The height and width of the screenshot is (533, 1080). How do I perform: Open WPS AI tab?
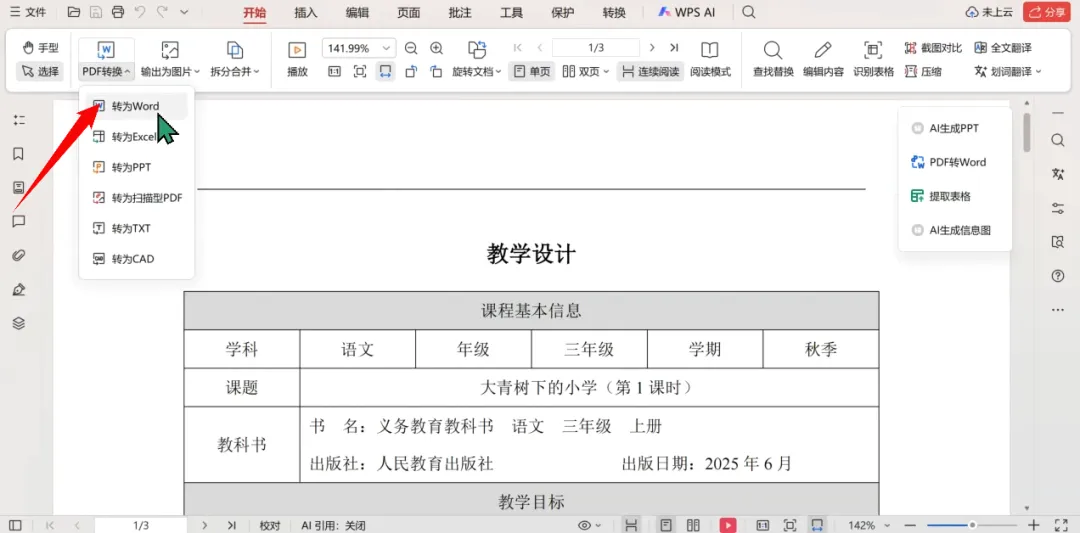point(686,12)
